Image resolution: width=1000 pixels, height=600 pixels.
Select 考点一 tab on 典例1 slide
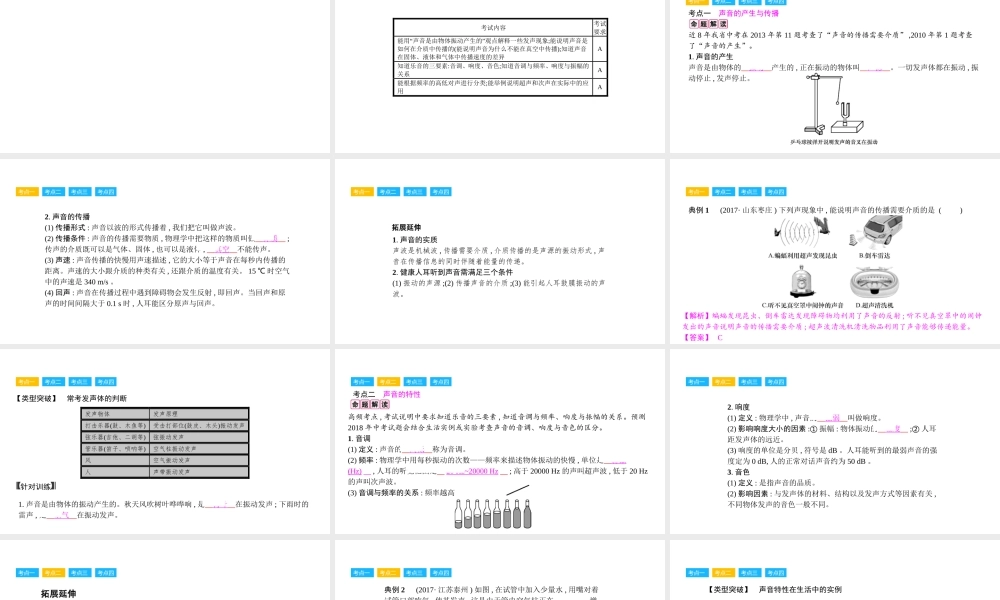click(x=696, y=192)
